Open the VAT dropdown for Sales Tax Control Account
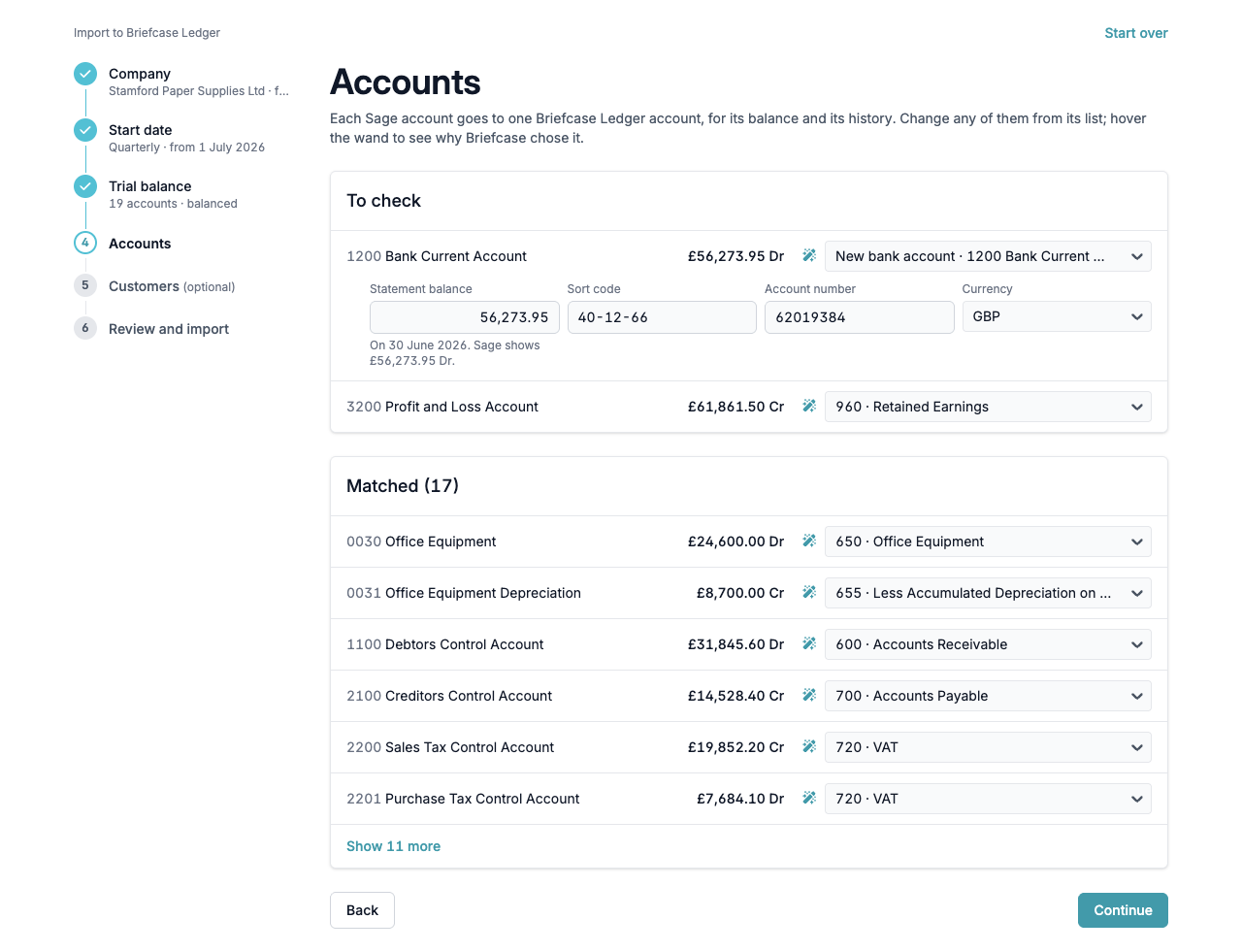This screenshot has height=952, width=1242. point(988,747)
